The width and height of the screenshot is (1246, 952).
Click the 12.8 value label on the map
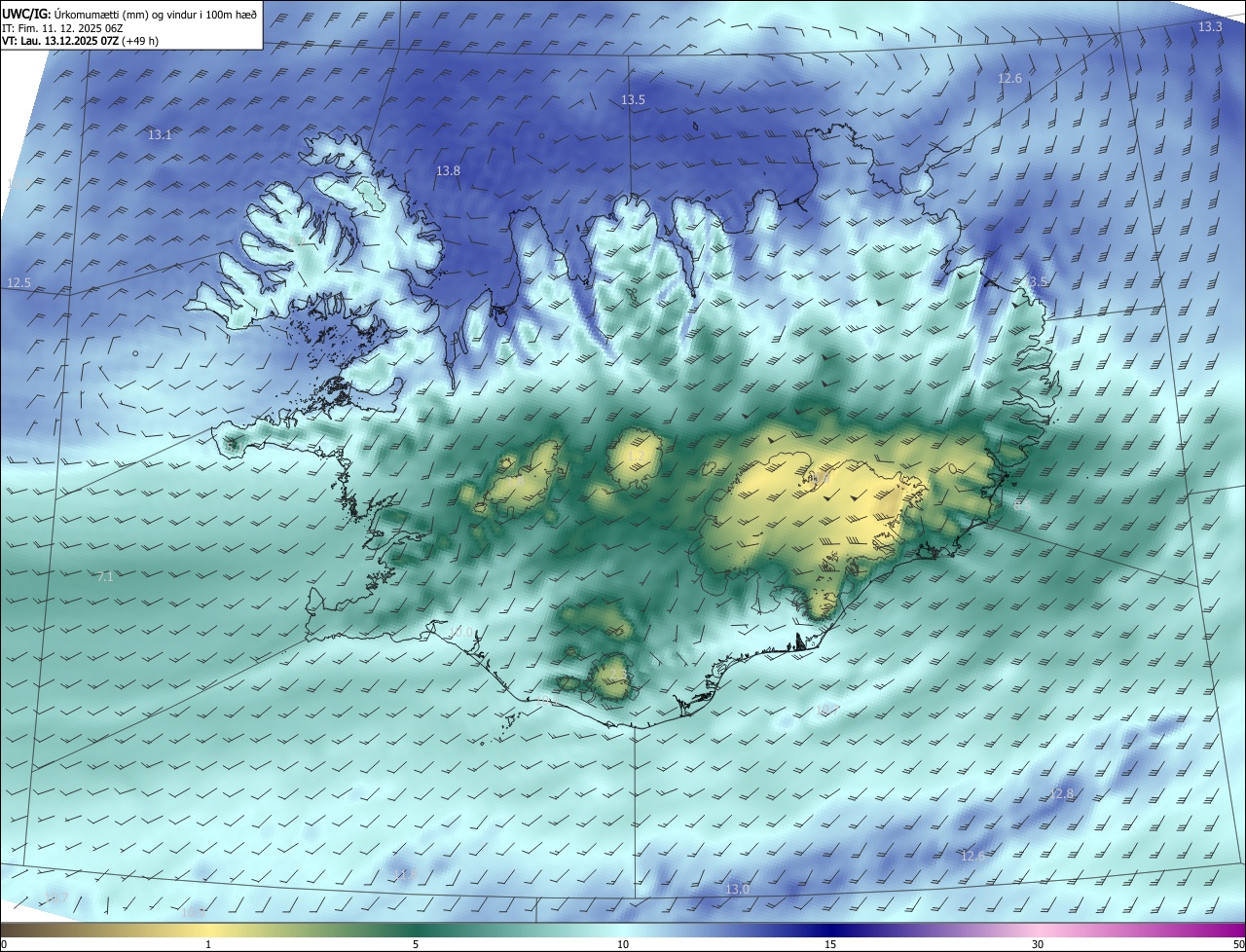point(1061,794)
